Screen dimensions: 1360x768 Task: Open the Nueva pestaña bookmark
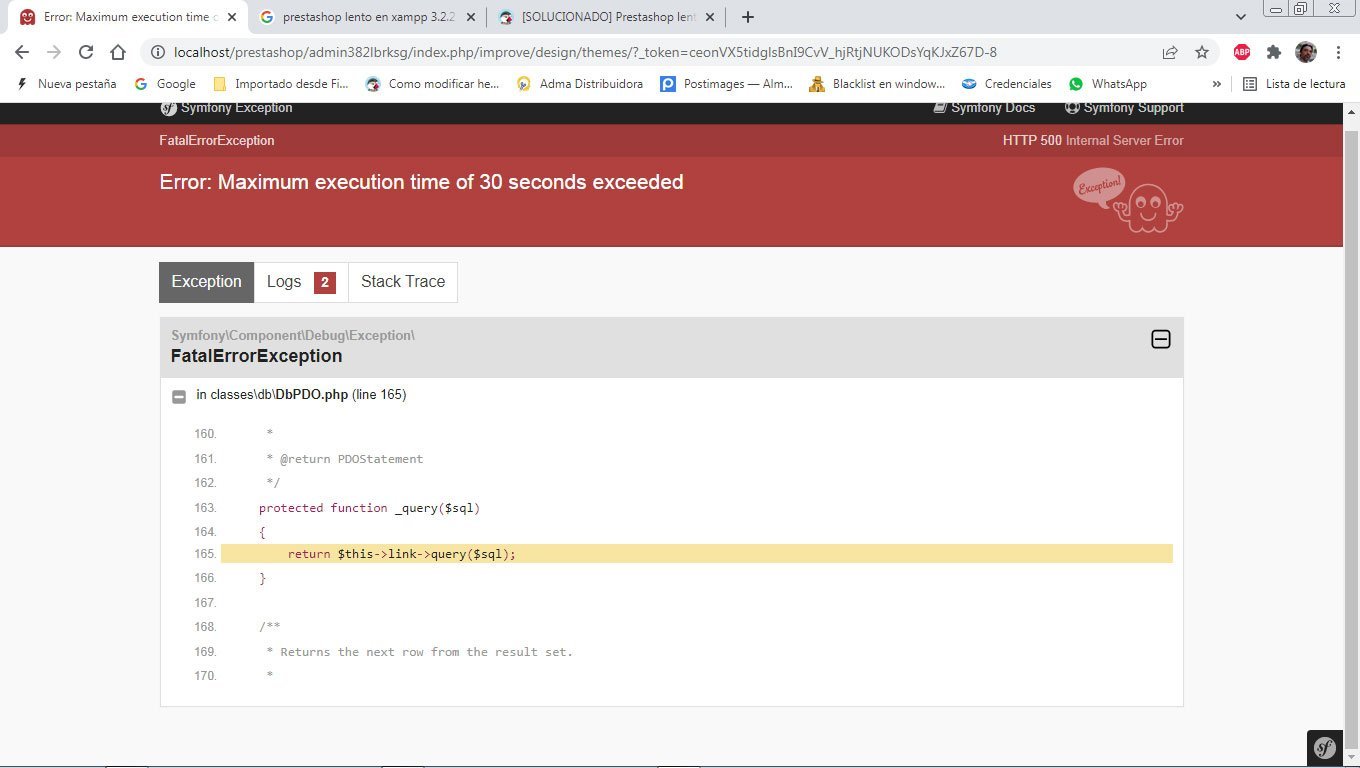(66, 84)
